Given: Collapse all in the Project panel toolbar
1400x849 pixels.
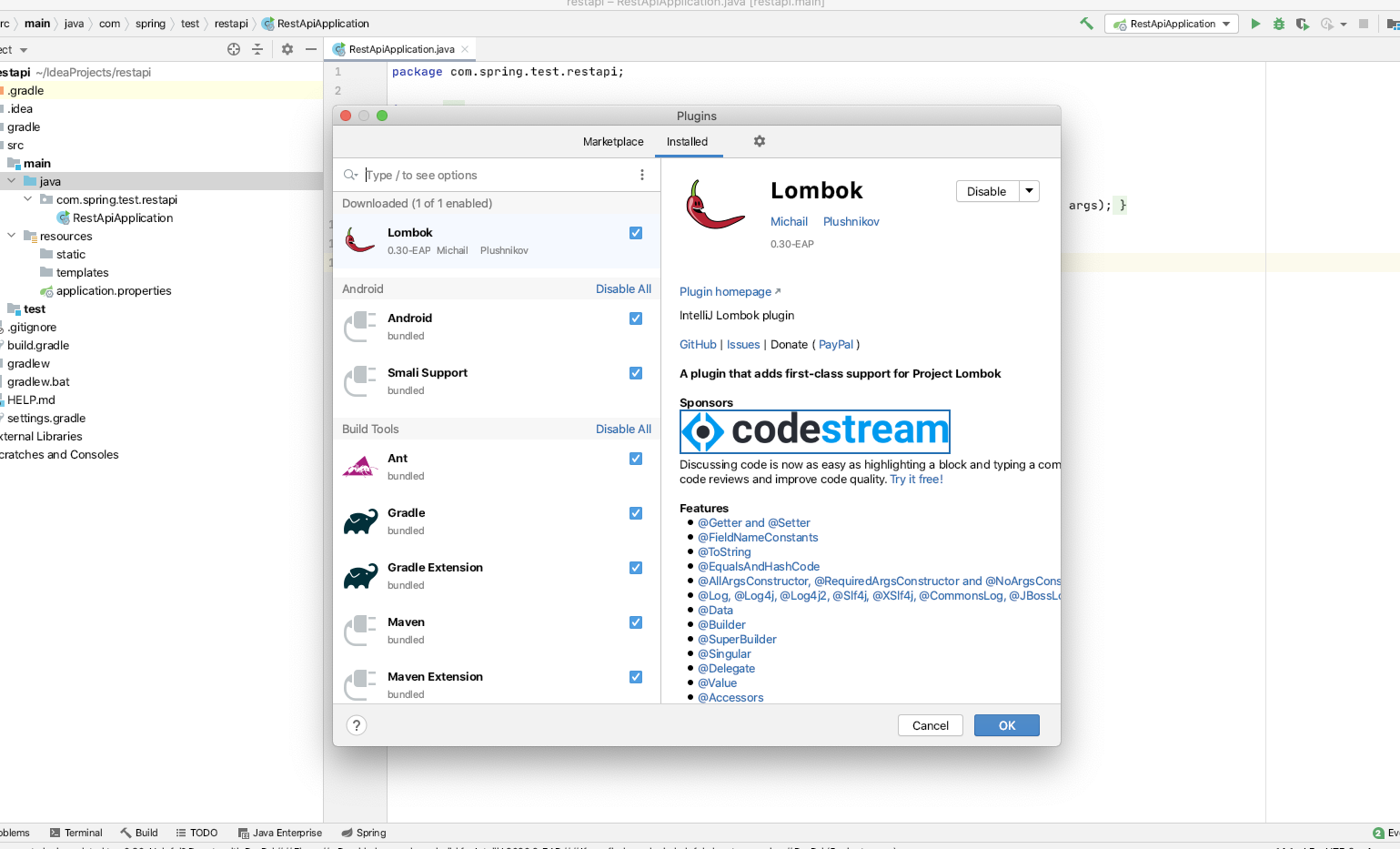Looking at the screenshot, I should pyautogui.click(x=257, y=49).
